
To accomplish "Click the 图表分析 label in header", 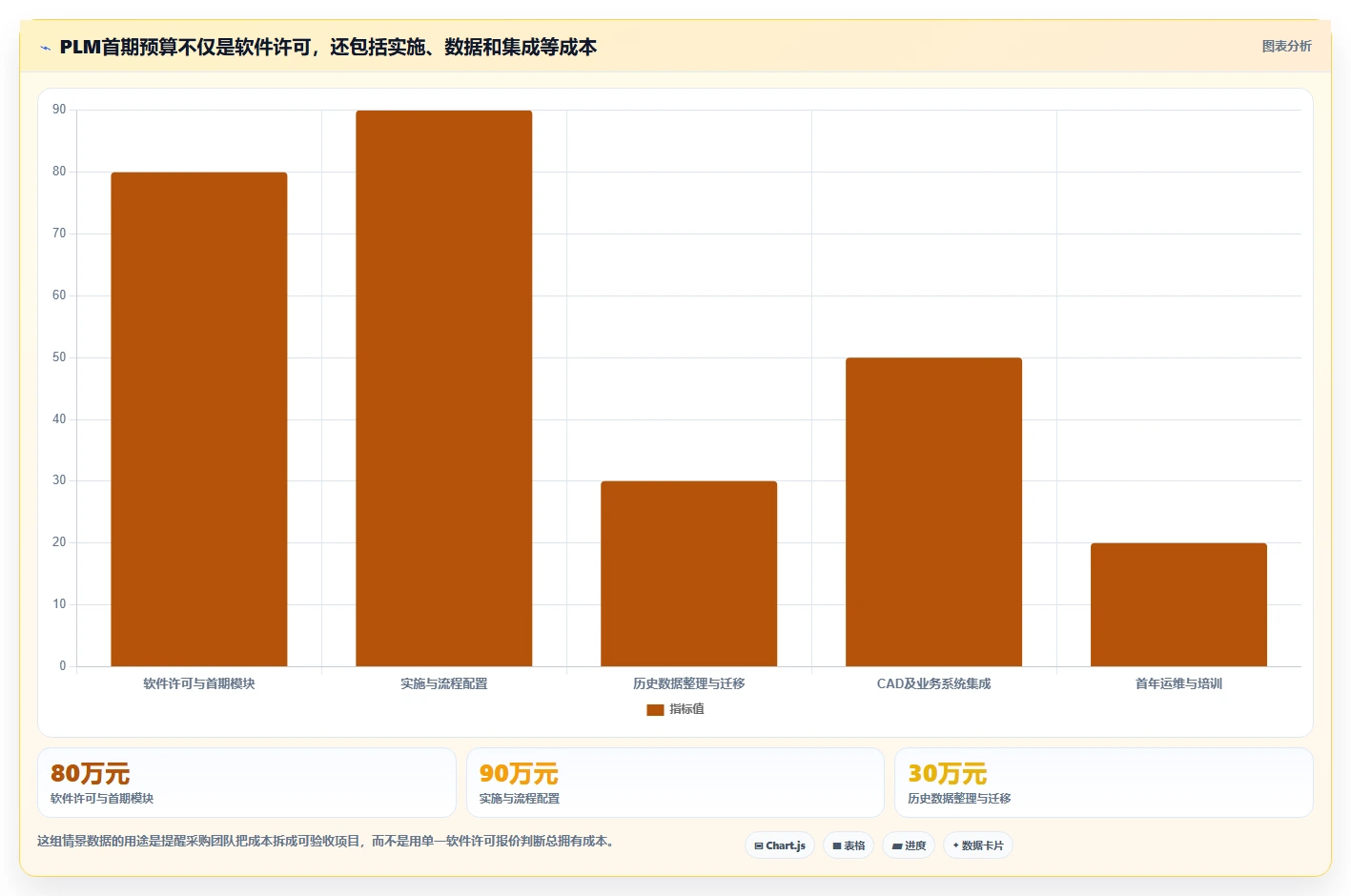I will [x=1286, y=46].
